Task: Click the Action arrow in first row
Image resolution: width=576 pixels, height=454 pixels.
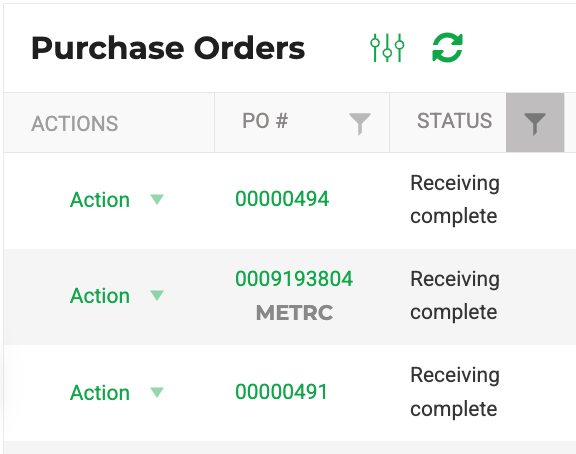Action: (157, 199)
